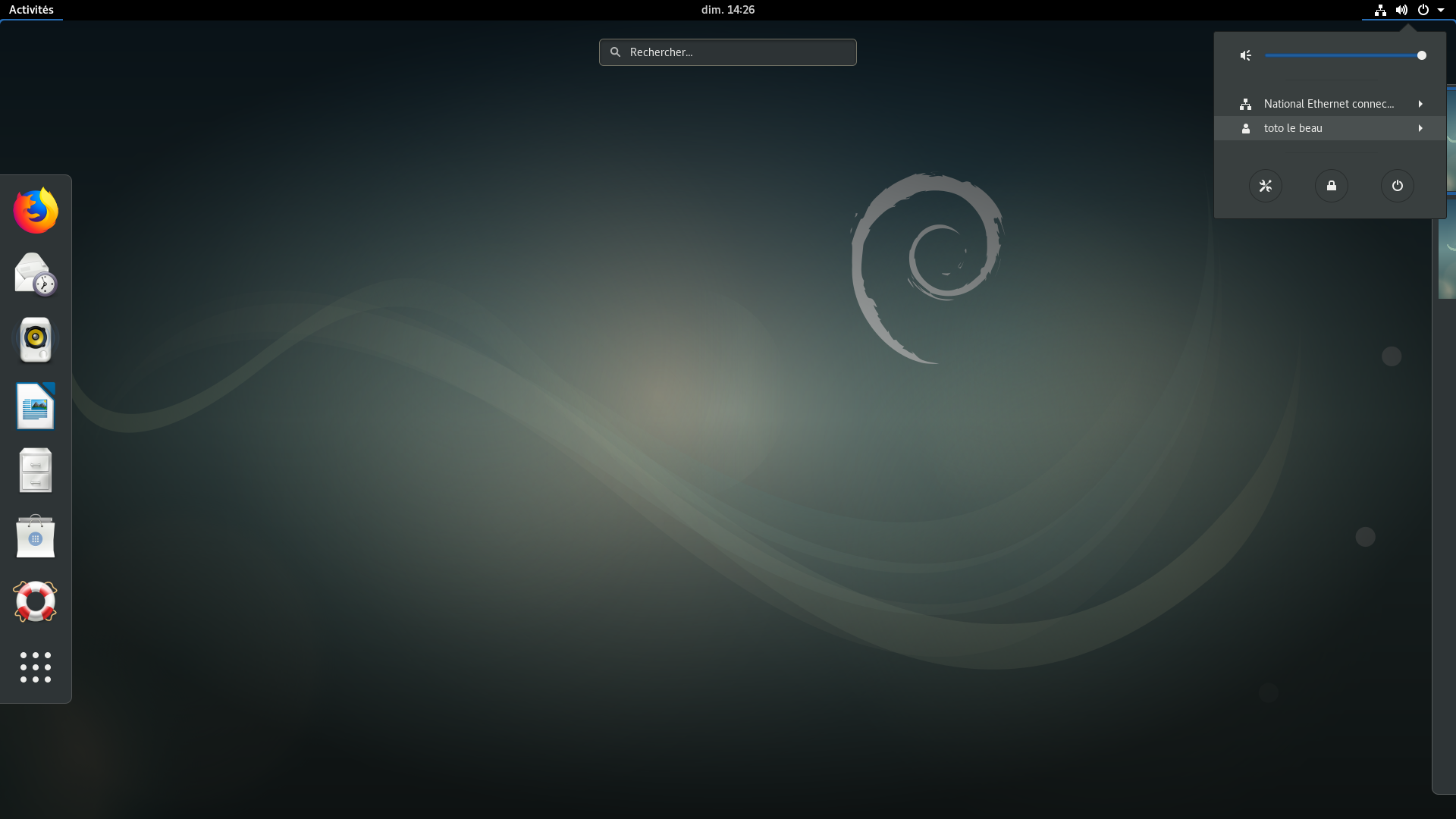This screenshot has height=819, width=1456.
Task: Open Evolution mail from the dock
Action: tap(36, 275)
